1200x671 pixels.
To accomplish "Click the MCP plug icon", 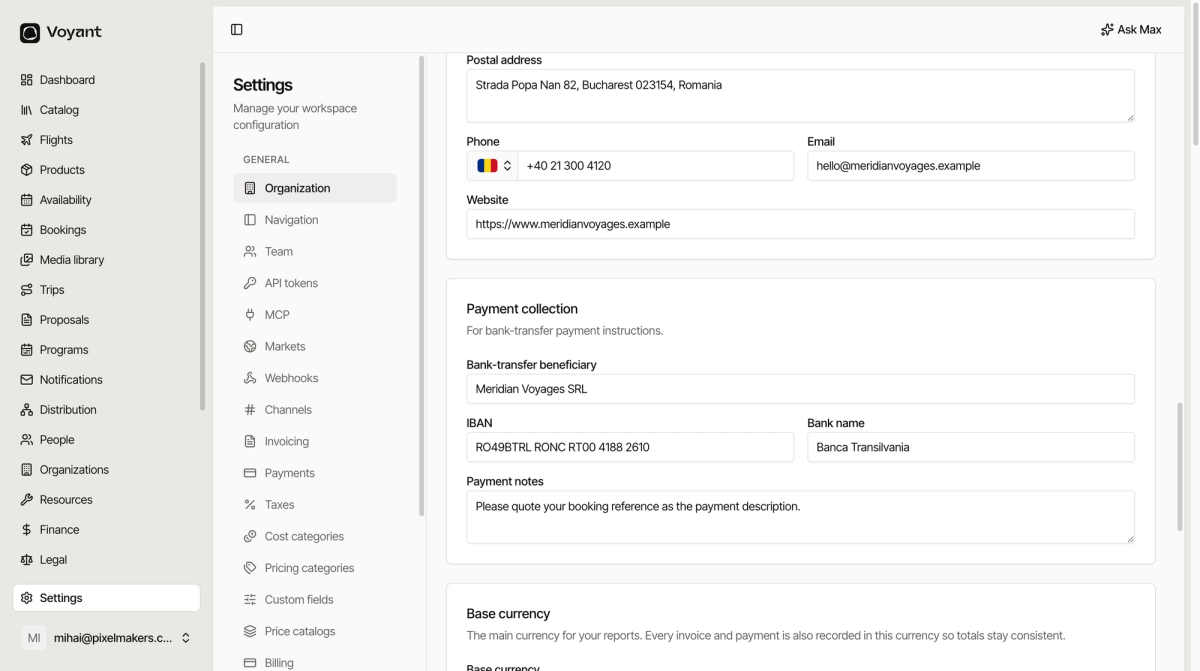I will click(250, 315).
